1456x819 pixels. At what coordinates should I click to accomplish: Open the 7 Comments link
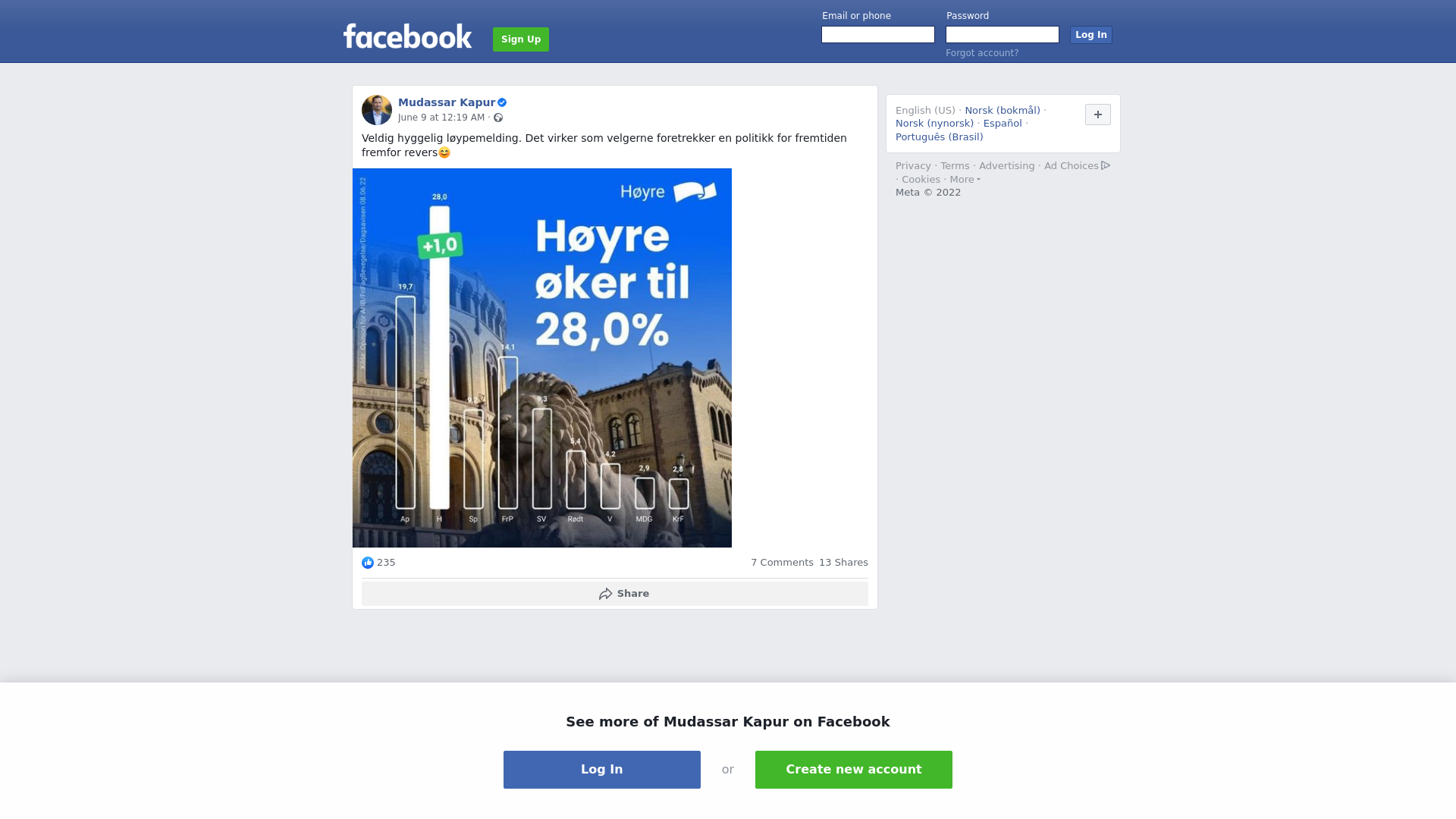pyautogui.click(x=782, y=563)
